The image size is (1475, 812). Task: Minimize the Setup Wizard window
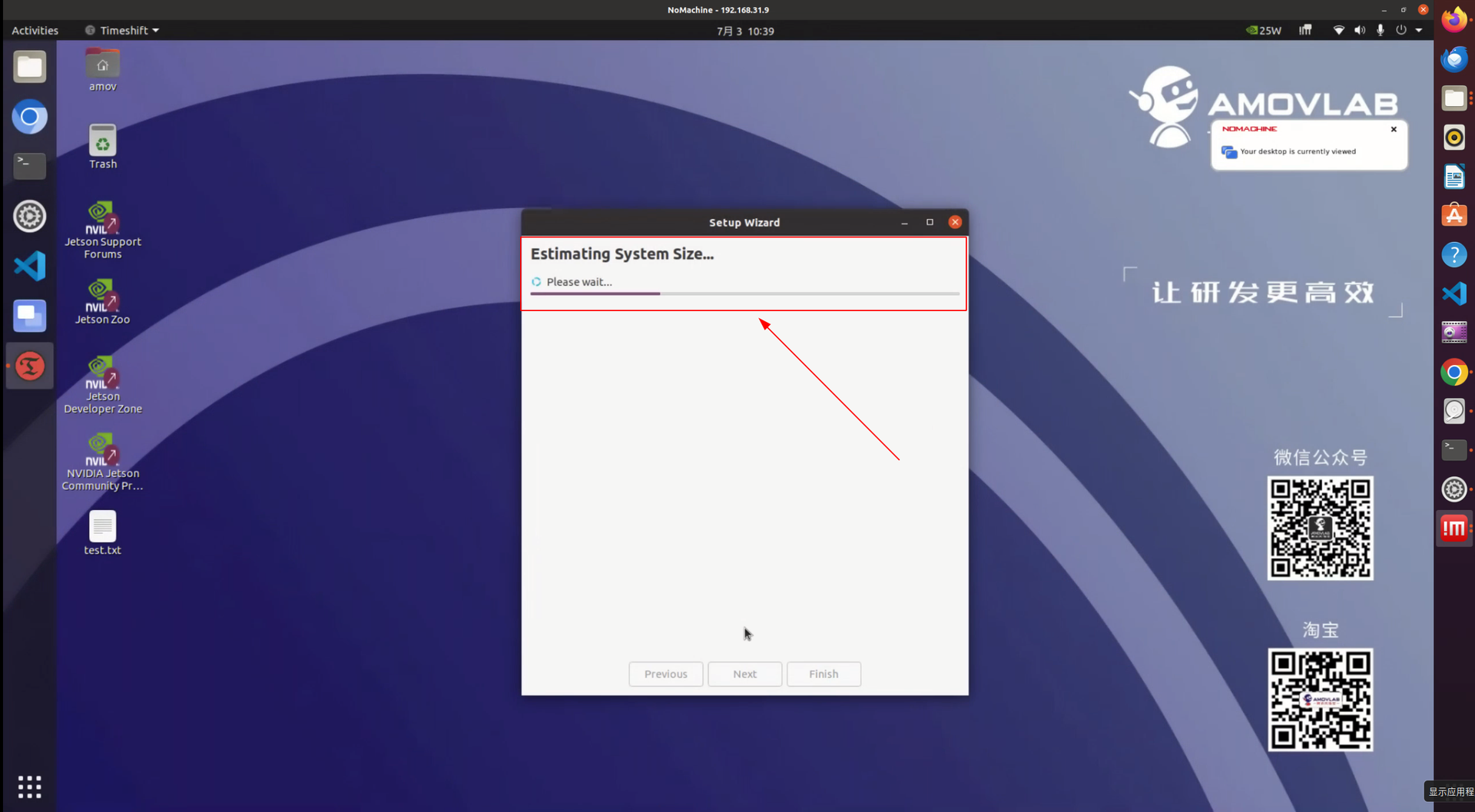pyautogui.click(x=904, y=222)
